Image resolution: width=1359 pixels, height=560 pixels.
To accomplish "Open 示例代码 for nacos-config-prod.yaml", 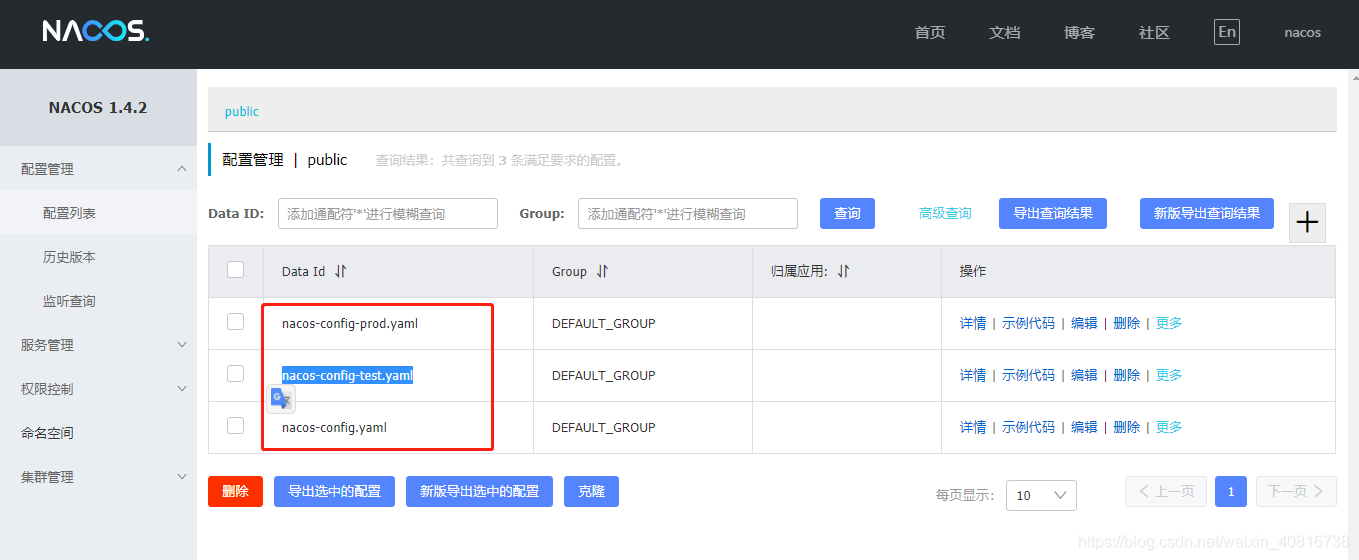I will point(1028,323).
